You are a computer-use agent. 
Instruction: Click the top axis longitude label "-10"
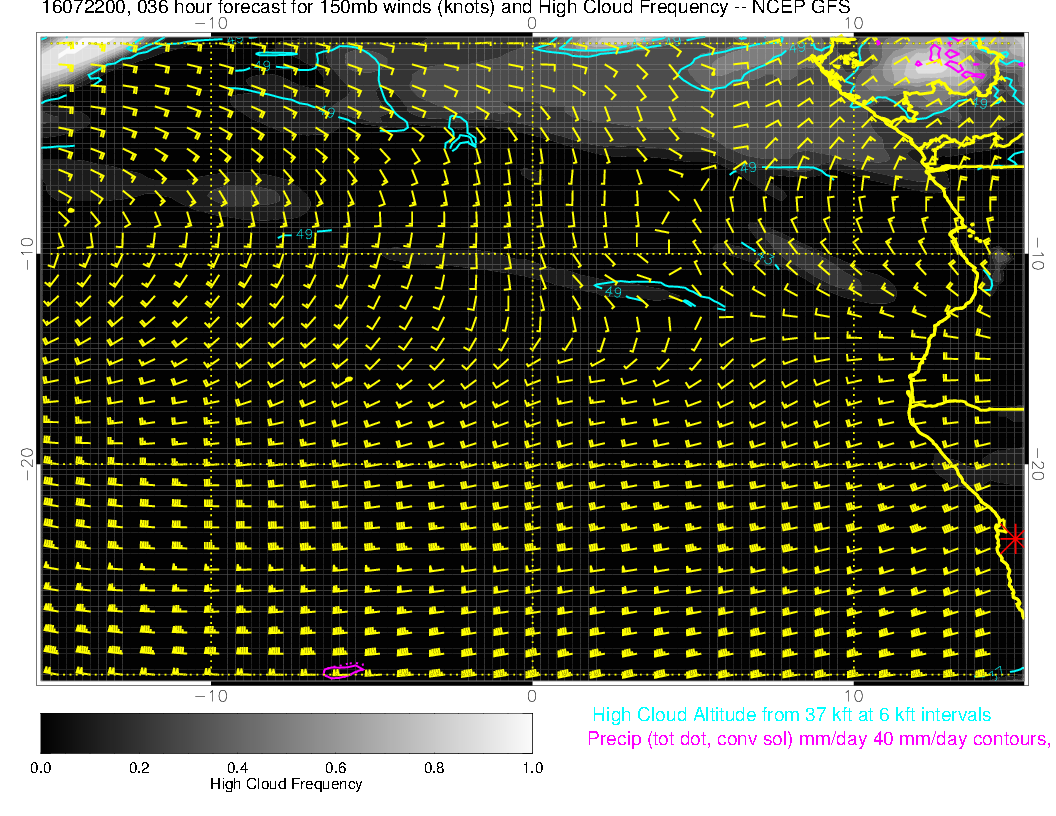click(x=211, y=23)
